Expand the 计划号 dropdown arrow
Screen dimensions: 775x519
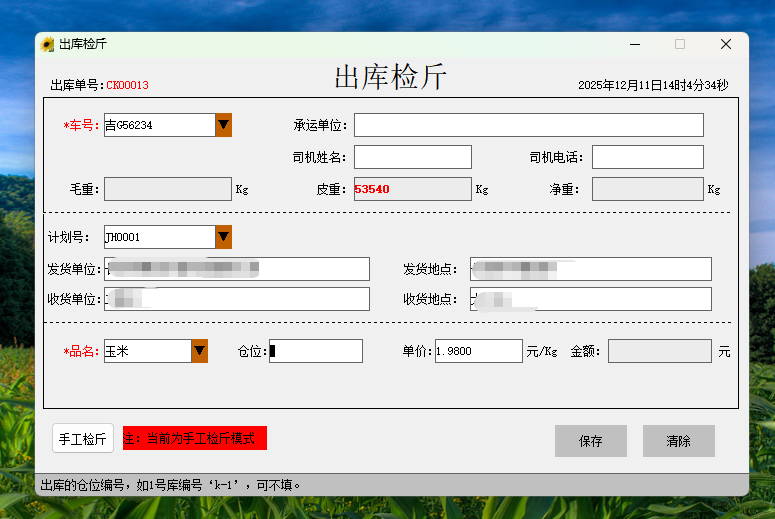(x=223, y=237)
